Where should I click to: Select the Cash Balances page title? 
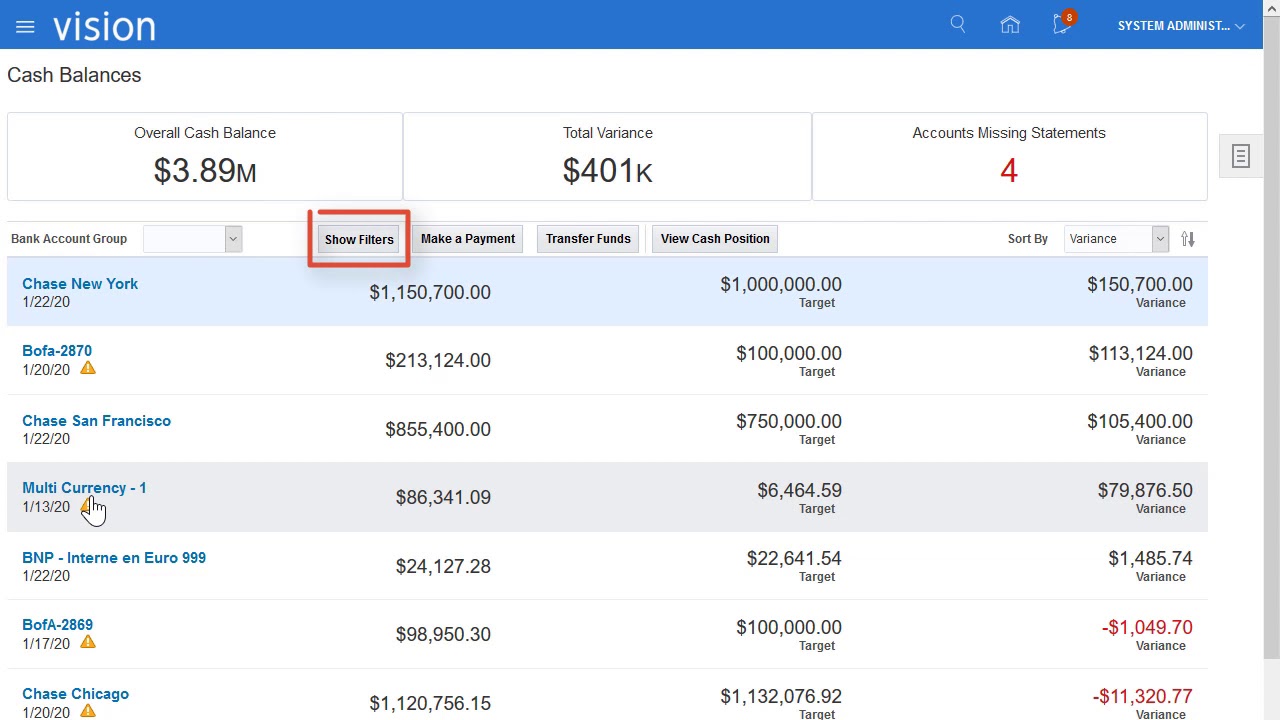[x=74, y=75]
